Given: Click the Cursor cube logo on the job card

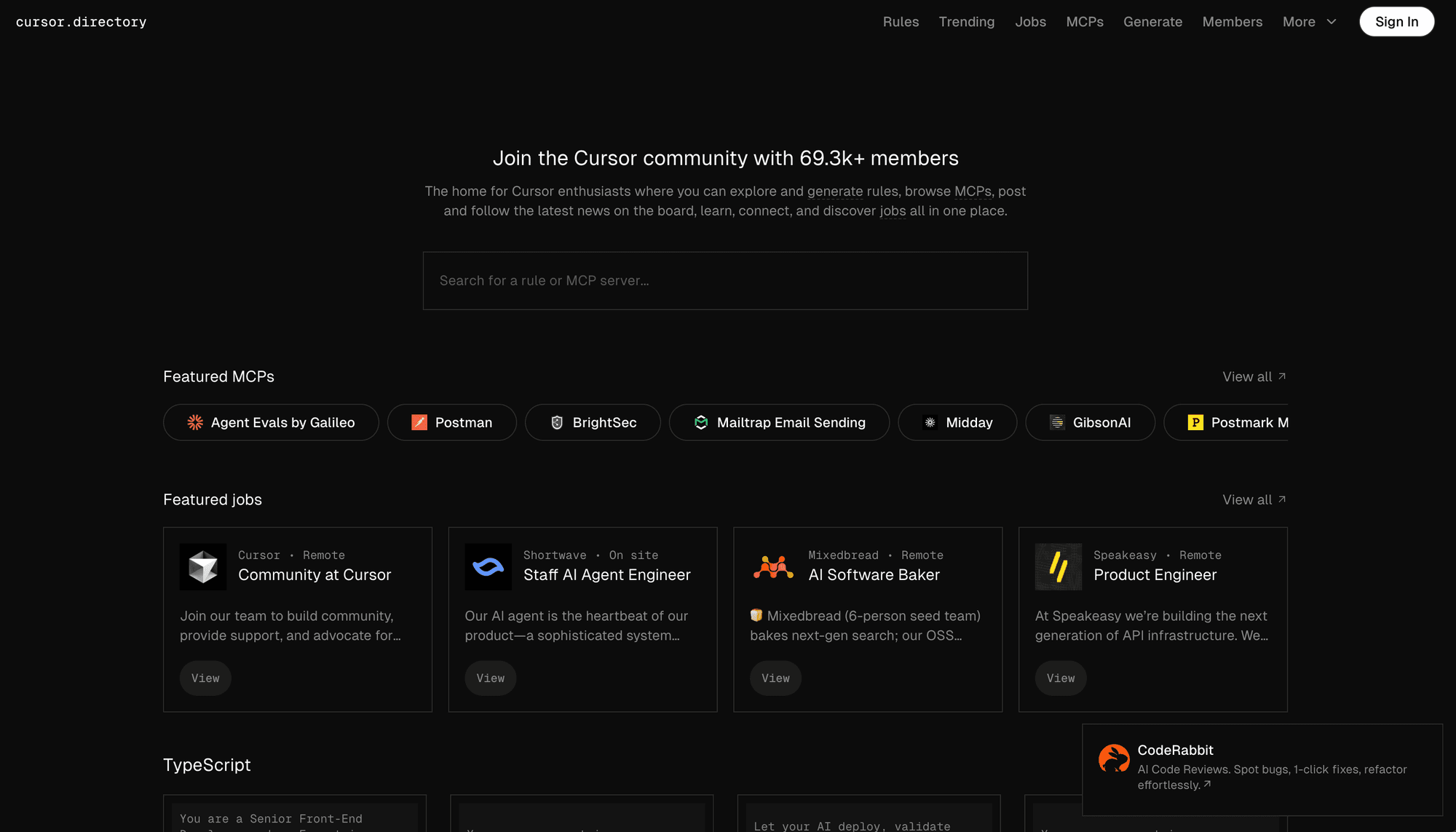Looking at the screenshot, I should [x=203, y=567].
